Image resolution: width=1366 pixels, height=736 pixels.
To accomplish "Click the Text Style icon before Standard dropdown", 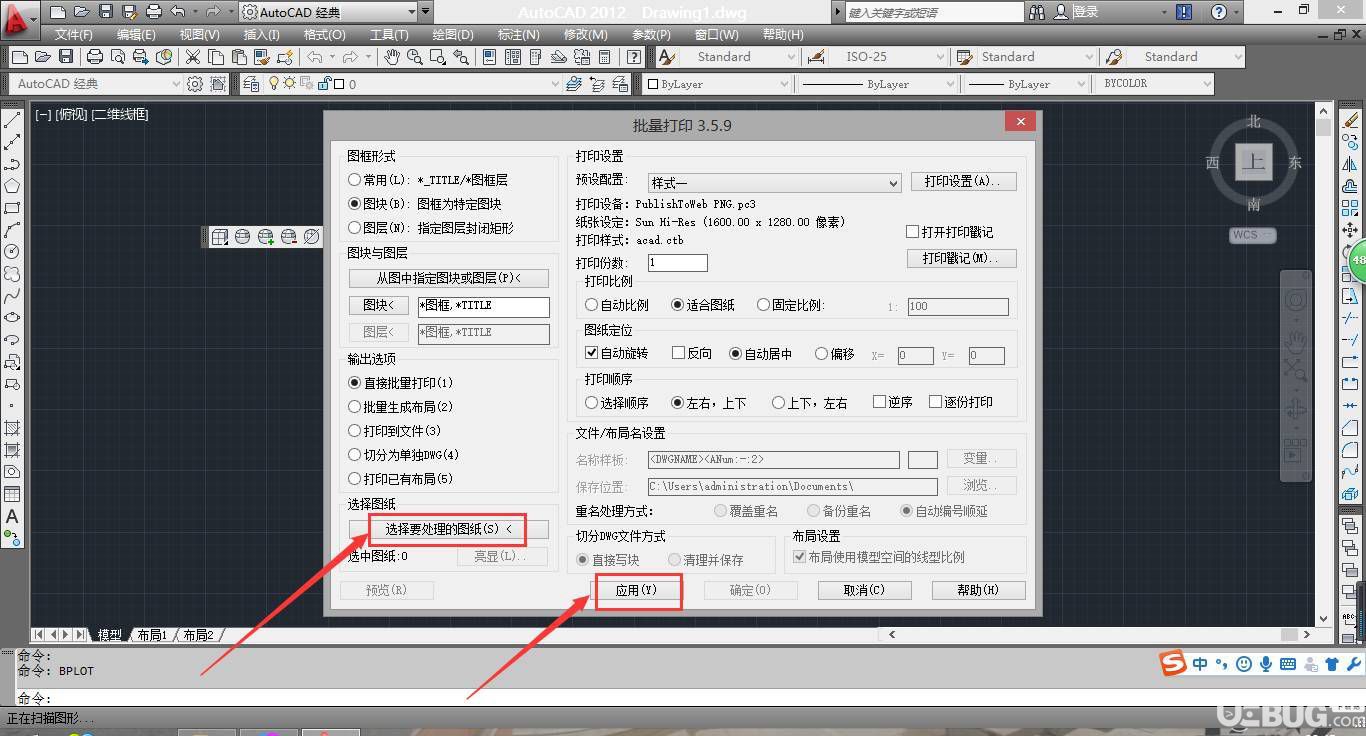I will [667, 57].
